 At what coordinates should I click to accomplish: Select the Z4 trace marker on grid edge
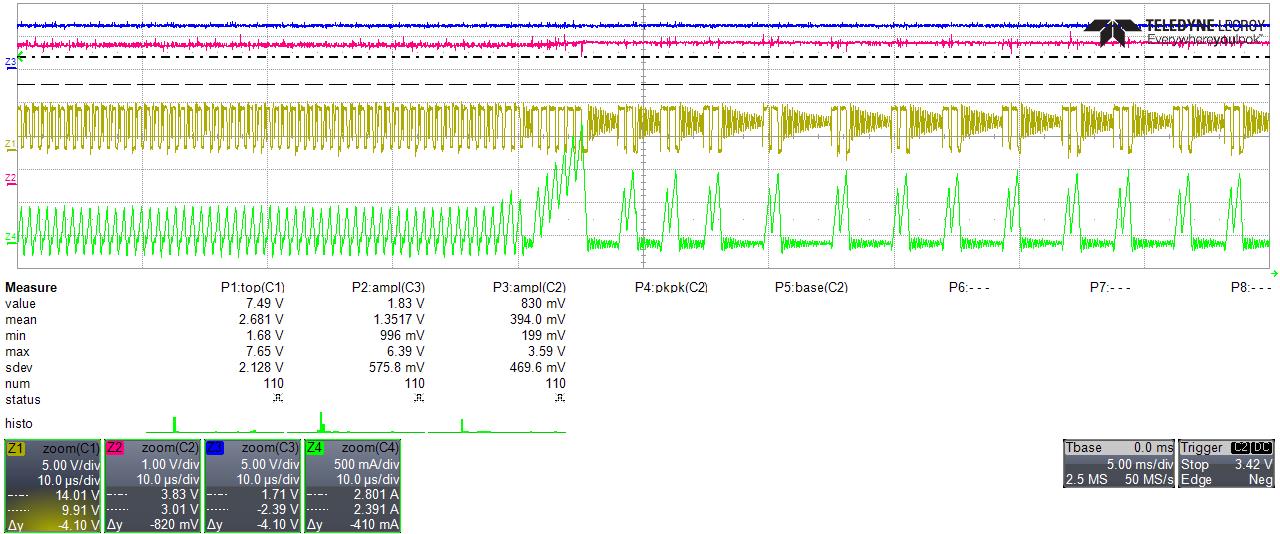(x=10, y=237)
